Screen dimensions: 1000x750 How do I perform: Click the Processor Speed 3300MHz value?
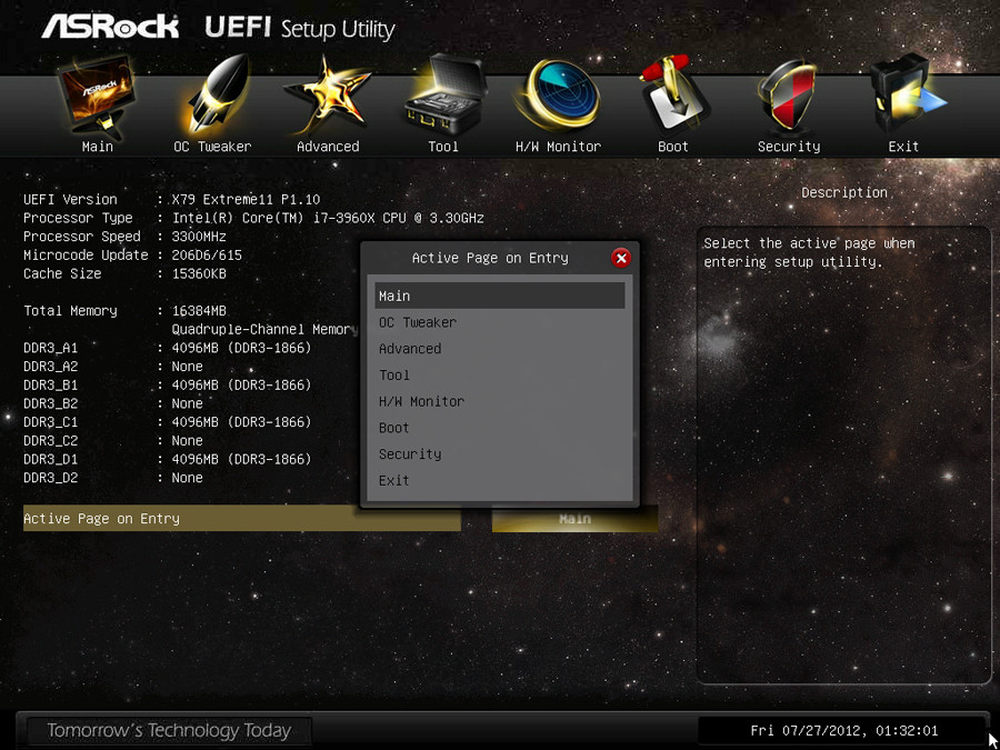[x=199, y=237]
